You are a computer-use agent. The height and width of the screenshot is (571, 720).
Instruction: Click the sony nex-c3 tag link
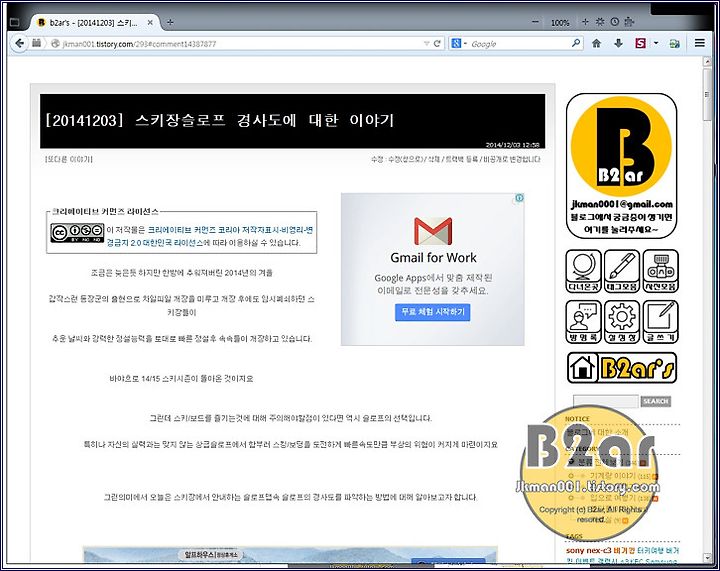point(588,550)
